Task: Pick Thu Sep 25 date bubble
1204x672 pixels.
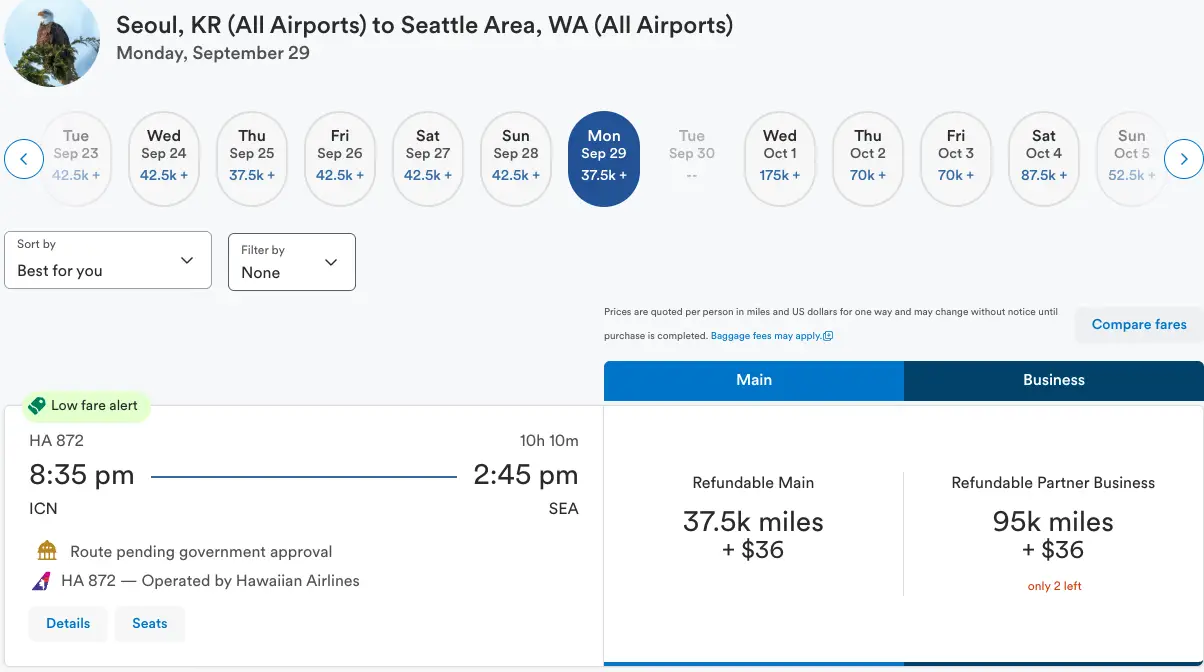Action: coord(252,159)
